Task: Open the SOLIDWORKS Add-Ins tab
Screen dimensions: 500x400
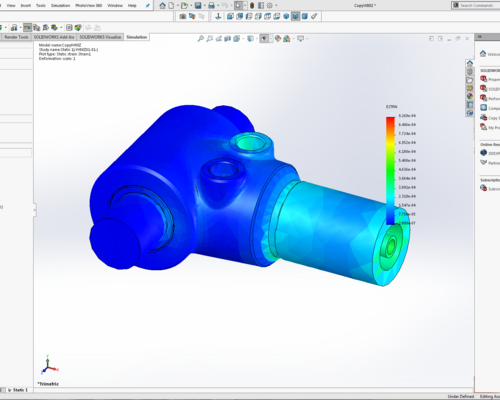Action: (54, 37)
